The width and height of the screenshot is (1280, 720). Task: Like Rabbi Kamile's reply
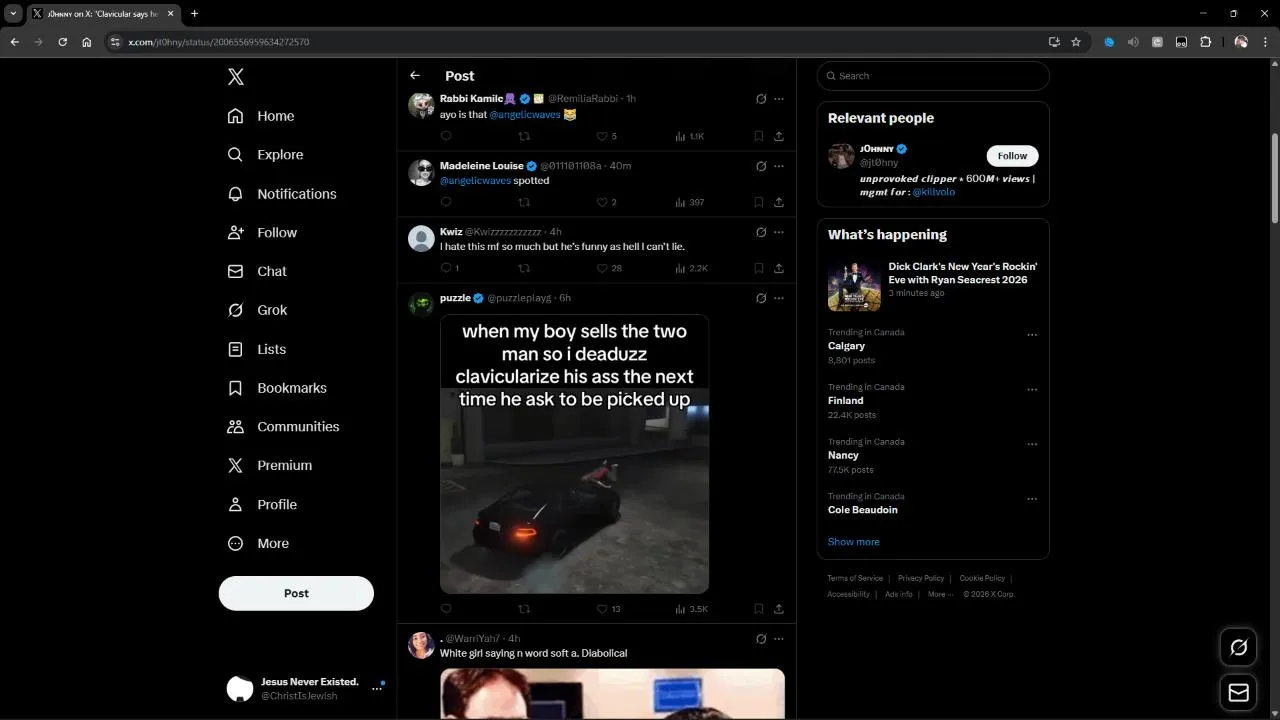602,136
